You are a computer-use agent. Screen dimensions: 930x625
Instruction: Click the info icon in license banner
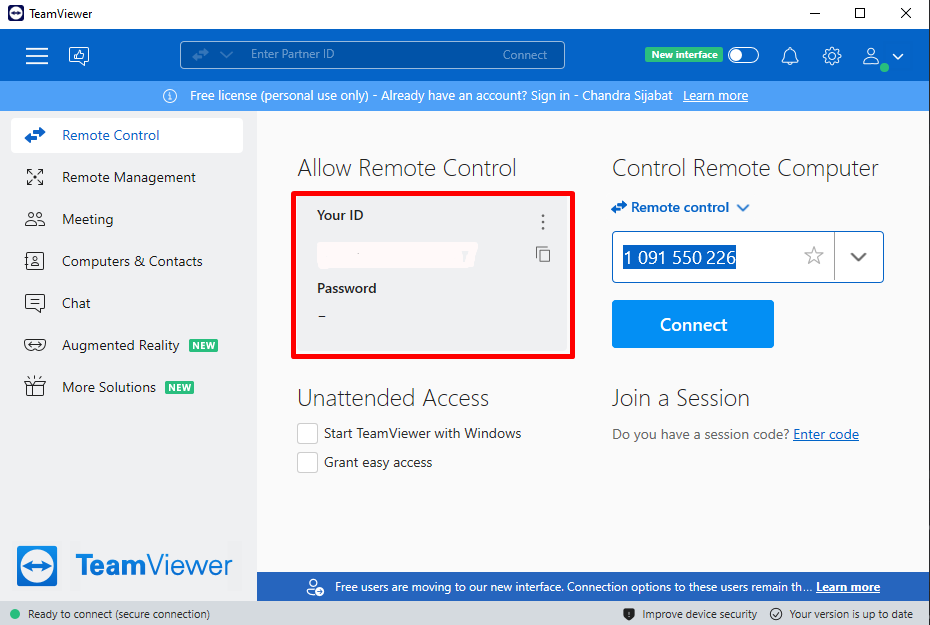pyautogui.click(x=170, y=96)
